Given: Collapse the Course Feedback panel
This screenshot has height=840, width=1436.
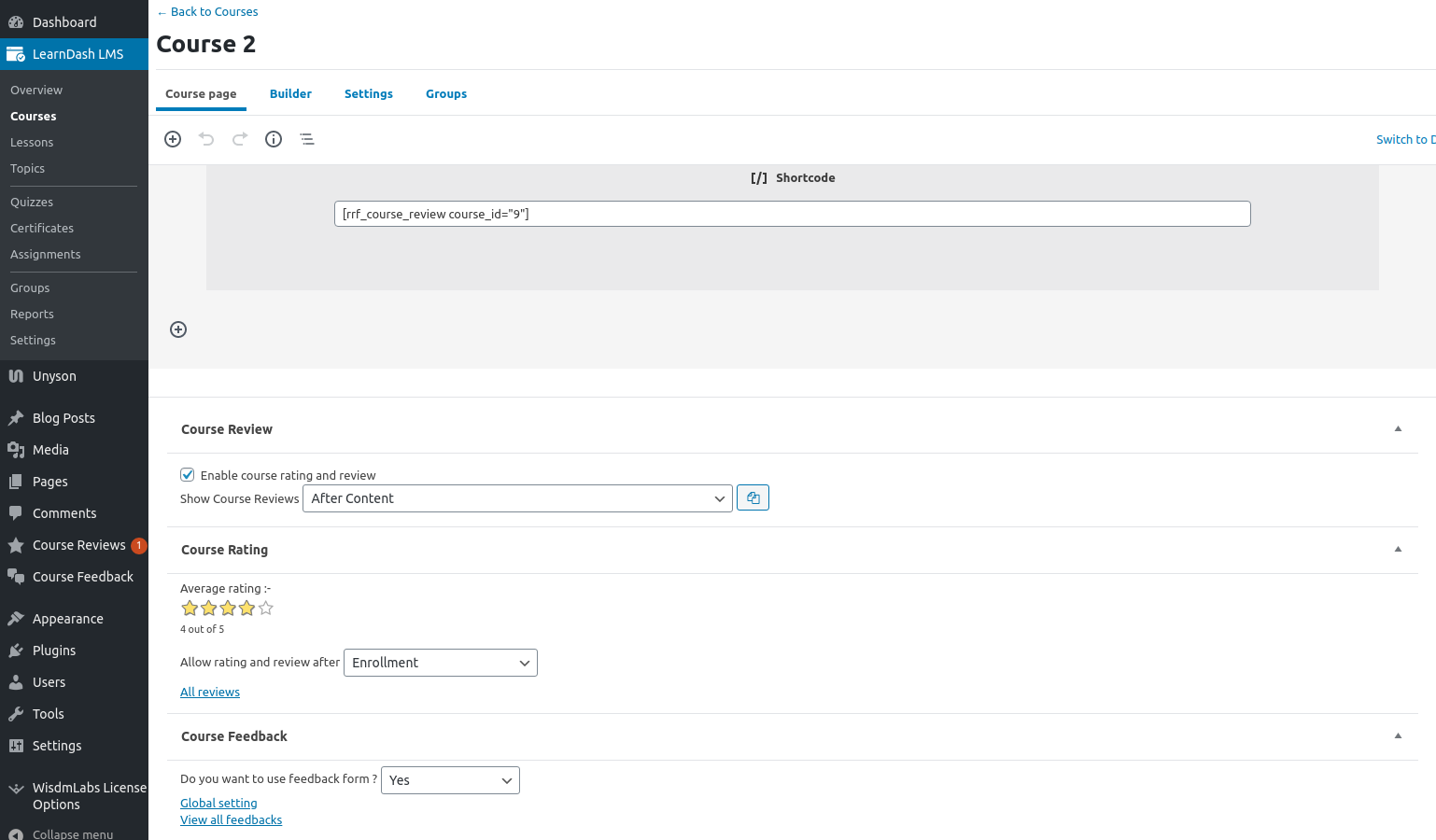Looking at the screenshot, I should point(1398,736).
